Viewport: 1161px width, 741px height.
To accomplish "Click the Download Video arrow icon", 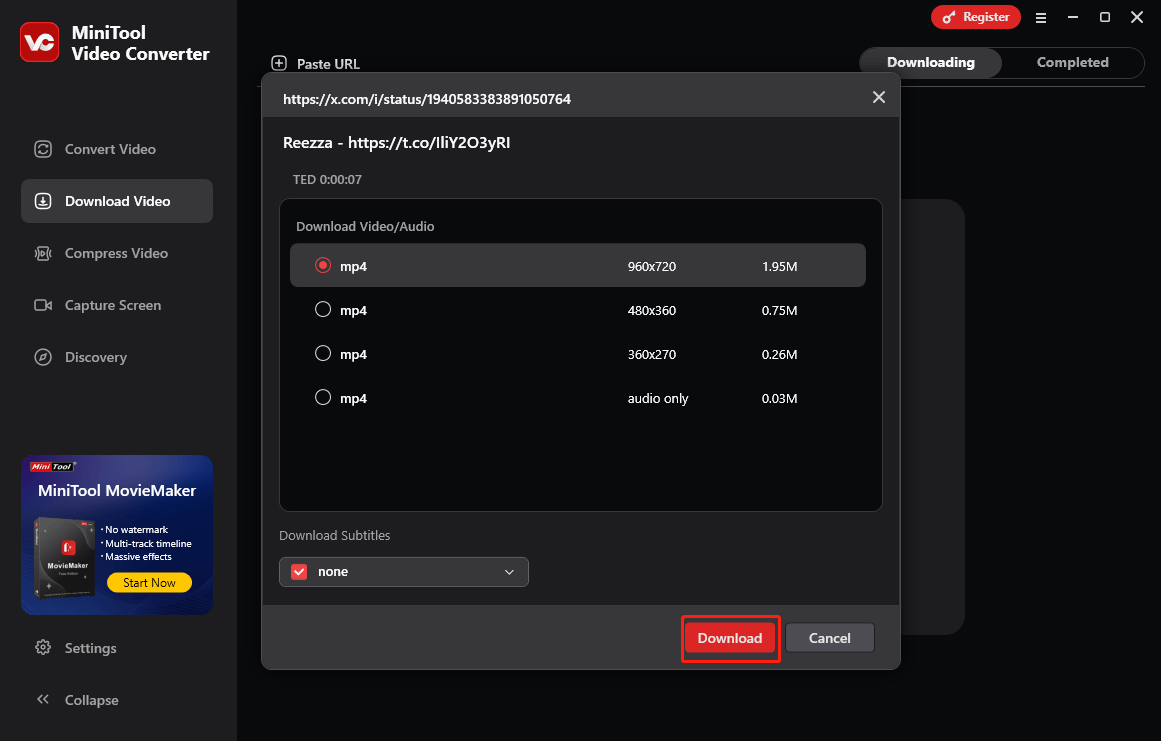I will click(x=43, y=201).
